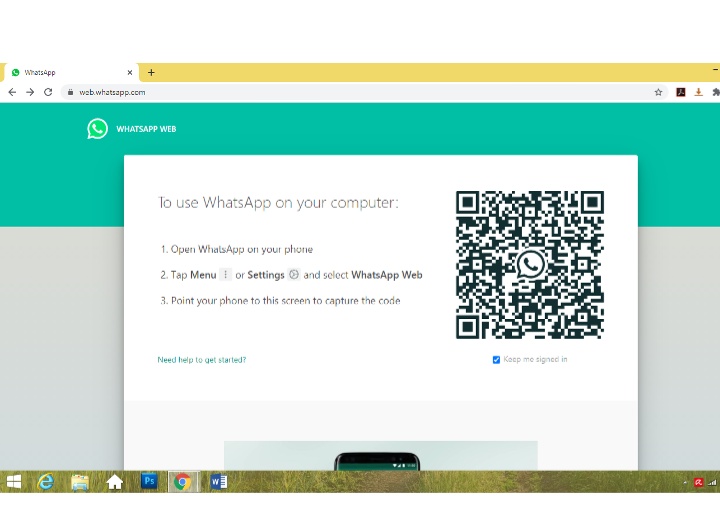Click the WhatsApp logo inside QR code
Image resolution: width=720 pixels, height=526 pixels.
coord(530,264)
